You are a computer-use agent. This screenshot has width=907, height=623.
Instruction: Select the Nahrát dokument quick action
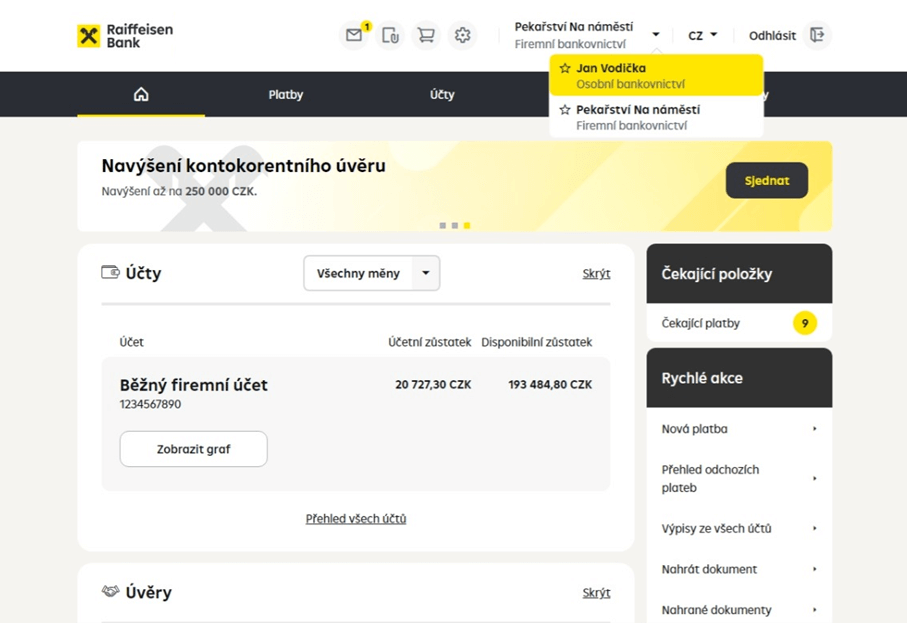click(x=739, y=569)
